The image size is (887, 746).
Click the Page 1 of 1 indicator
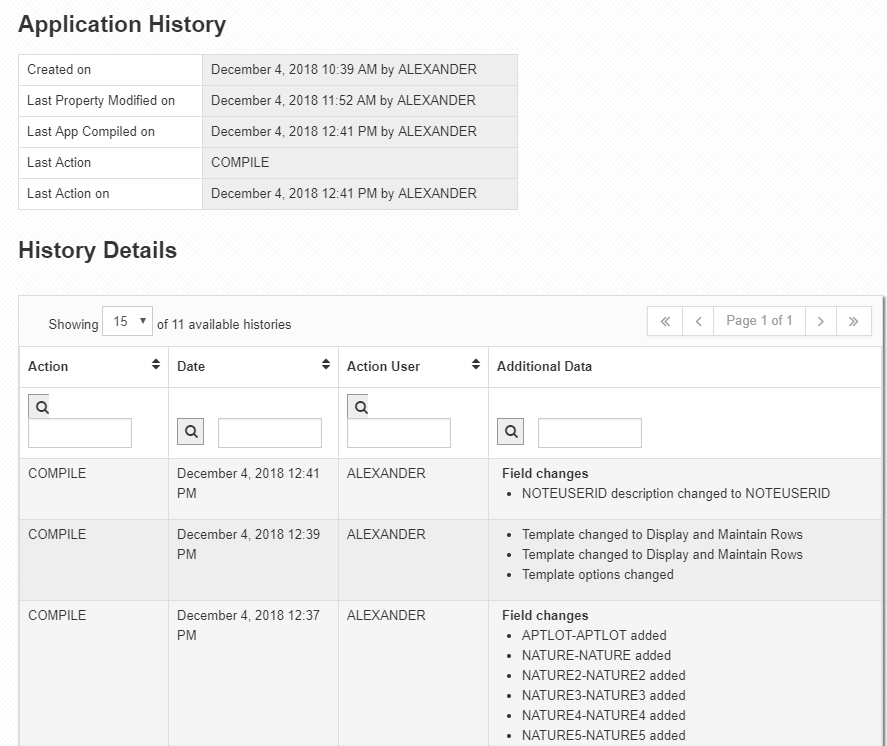coord(759,320)
